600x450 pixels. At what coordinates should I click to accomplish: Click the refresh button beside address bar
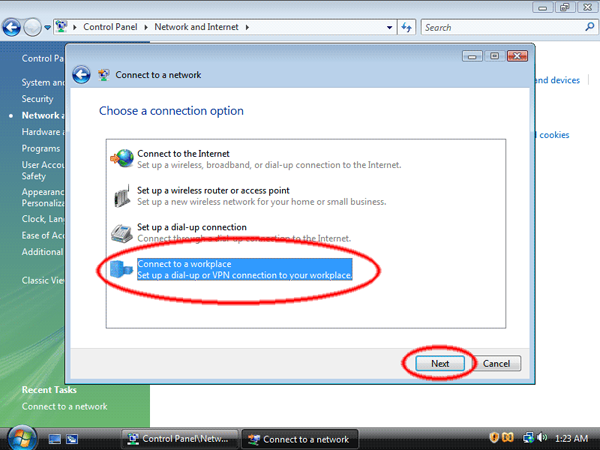click(406, 27)
